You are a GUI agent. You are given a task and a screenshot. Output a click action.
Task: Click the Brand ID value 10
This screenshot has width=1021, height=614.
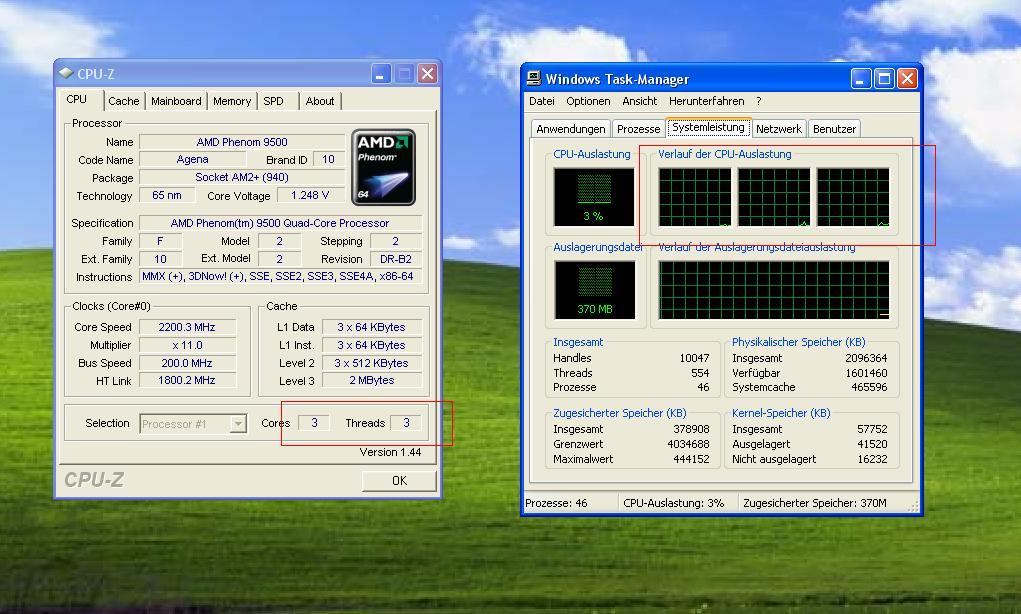tap(328, 160)
